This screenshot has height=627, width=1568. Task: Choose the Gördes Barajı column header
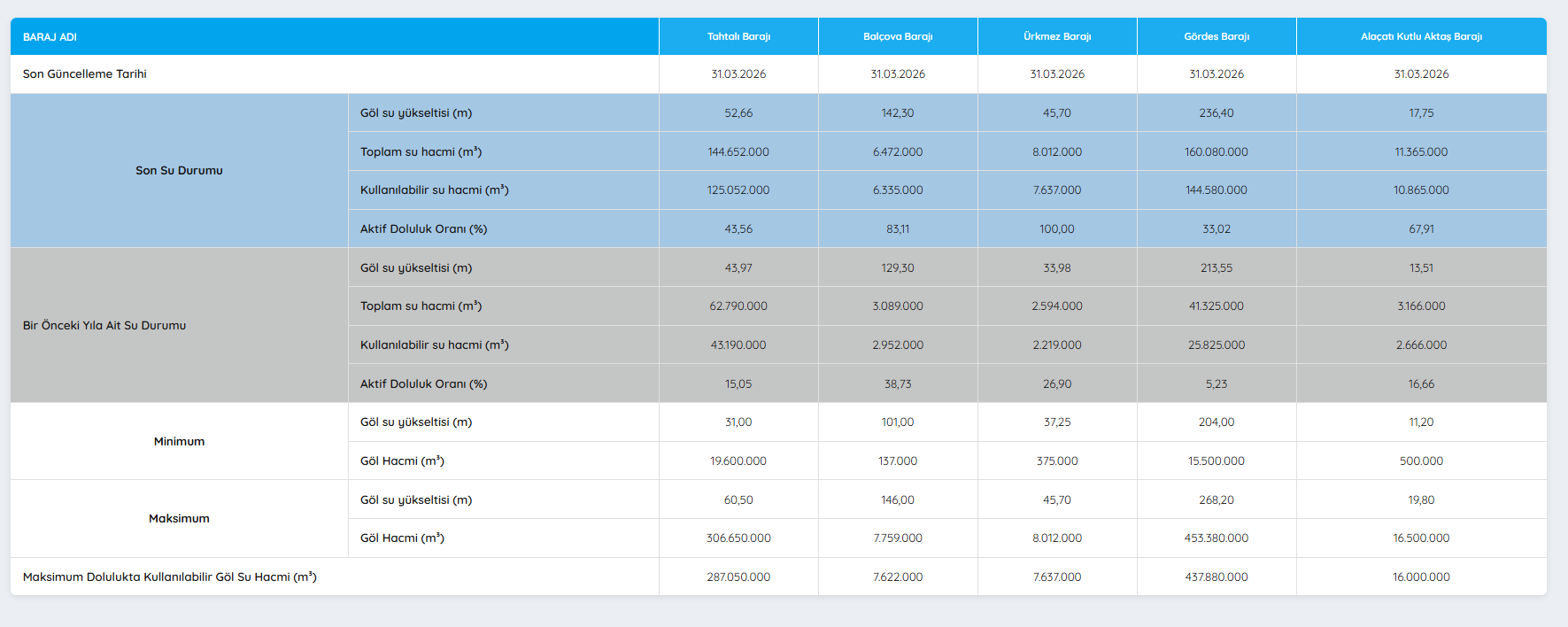point(1217,37)
